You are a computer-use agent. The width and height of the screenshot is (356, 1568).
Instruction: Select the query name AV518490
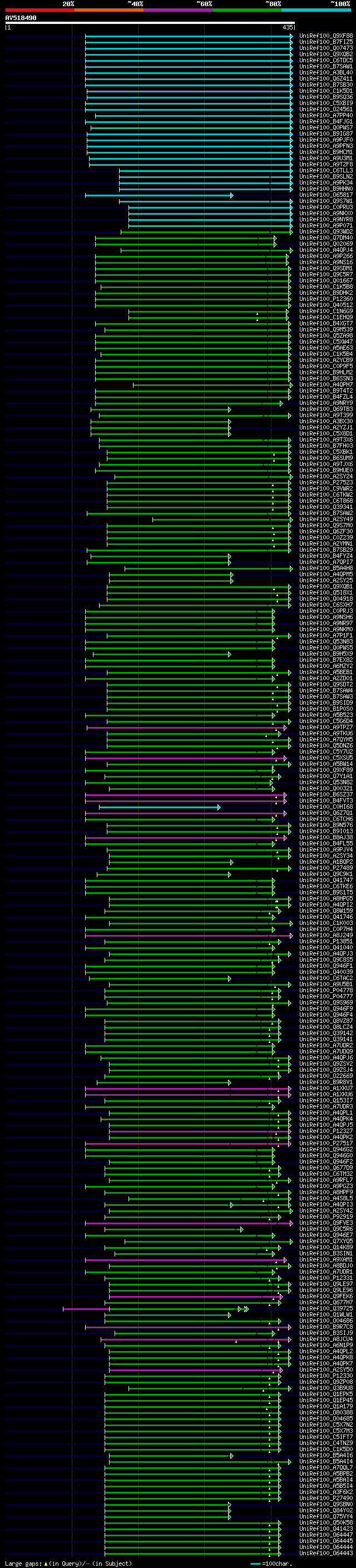point(21,18)
